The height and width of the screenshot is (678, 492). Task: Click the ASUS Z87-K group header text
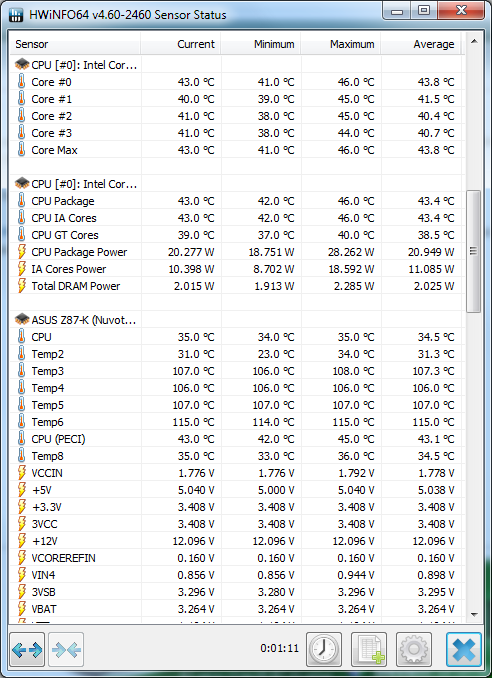(x=84, y=320)
